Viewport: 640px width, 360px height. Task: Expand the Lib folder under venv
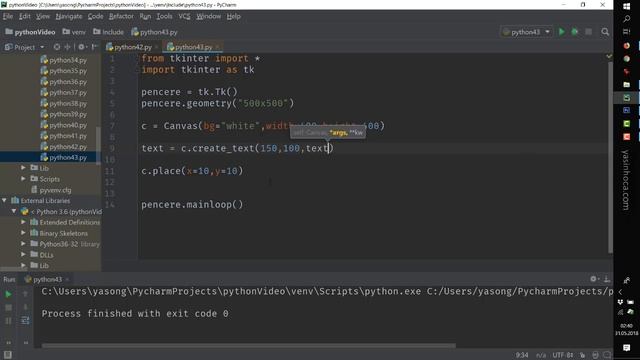click(23, 168)
